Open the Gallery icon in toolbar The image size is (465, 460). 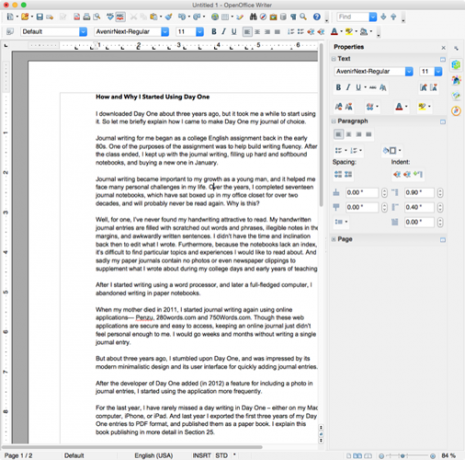click(x=273, y=17)
